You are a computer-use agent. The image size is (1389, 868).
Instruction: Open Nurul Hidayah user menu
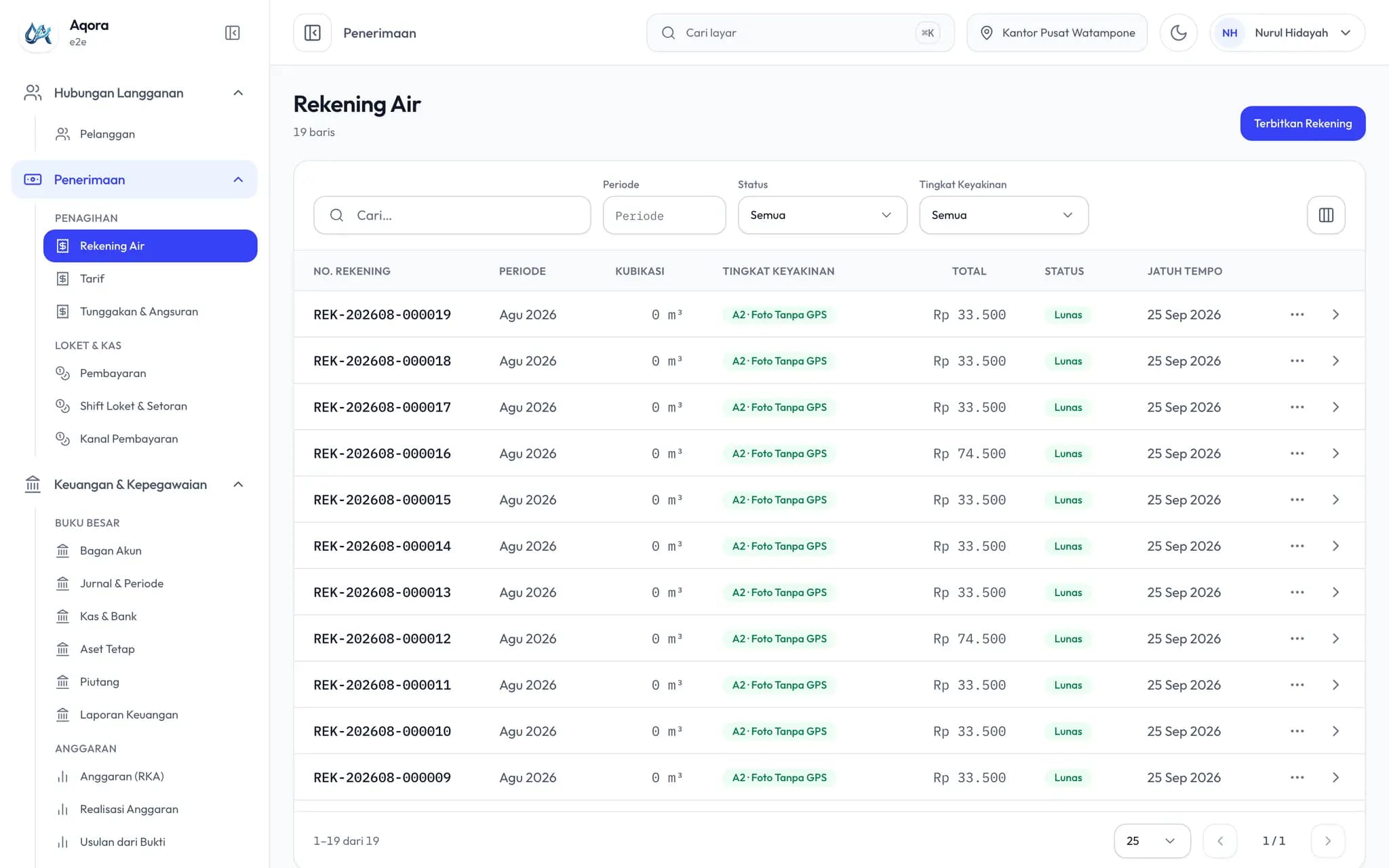pos(1287,33)
